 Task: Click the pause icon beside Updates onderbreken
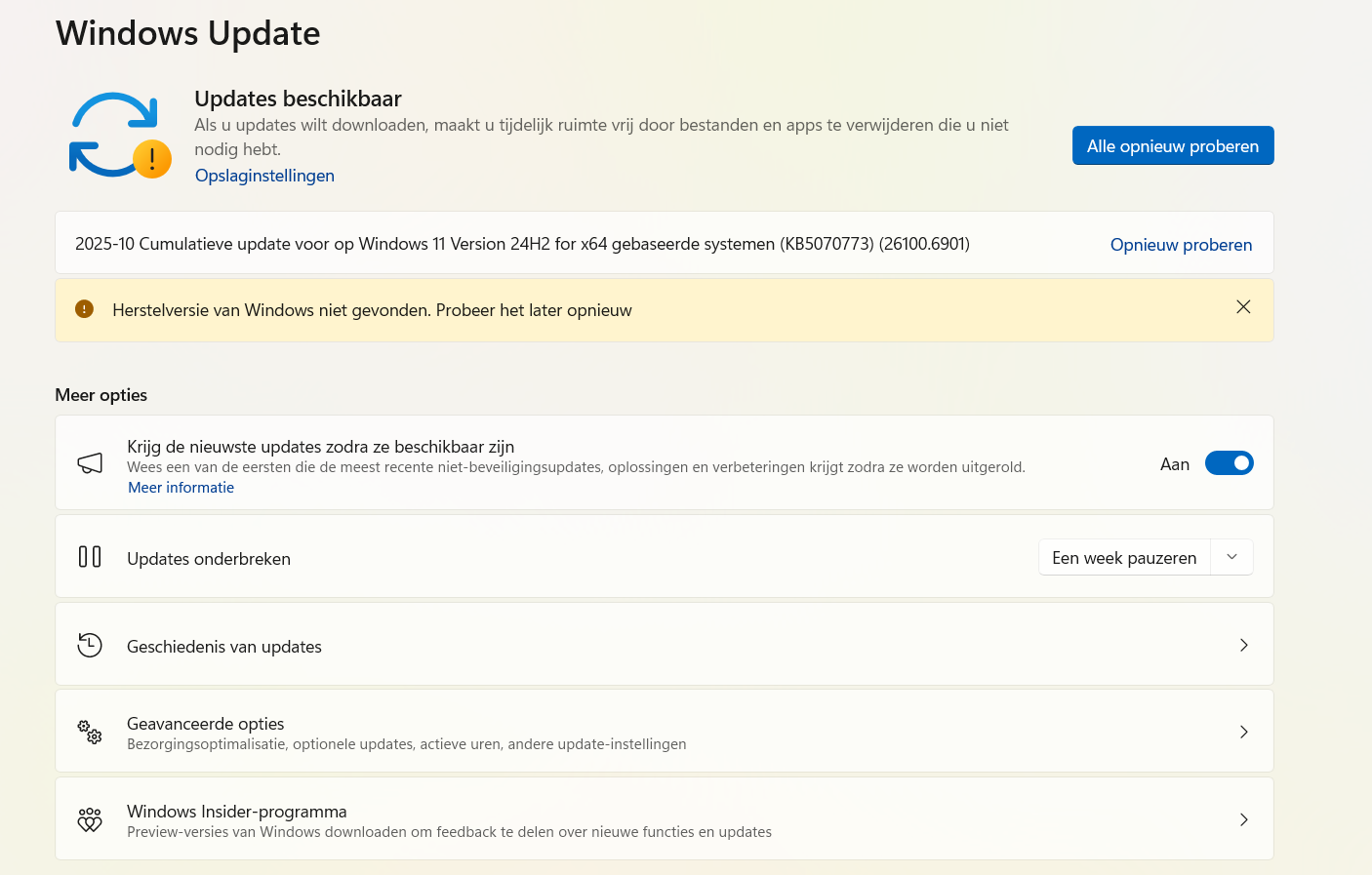point(89,556)
